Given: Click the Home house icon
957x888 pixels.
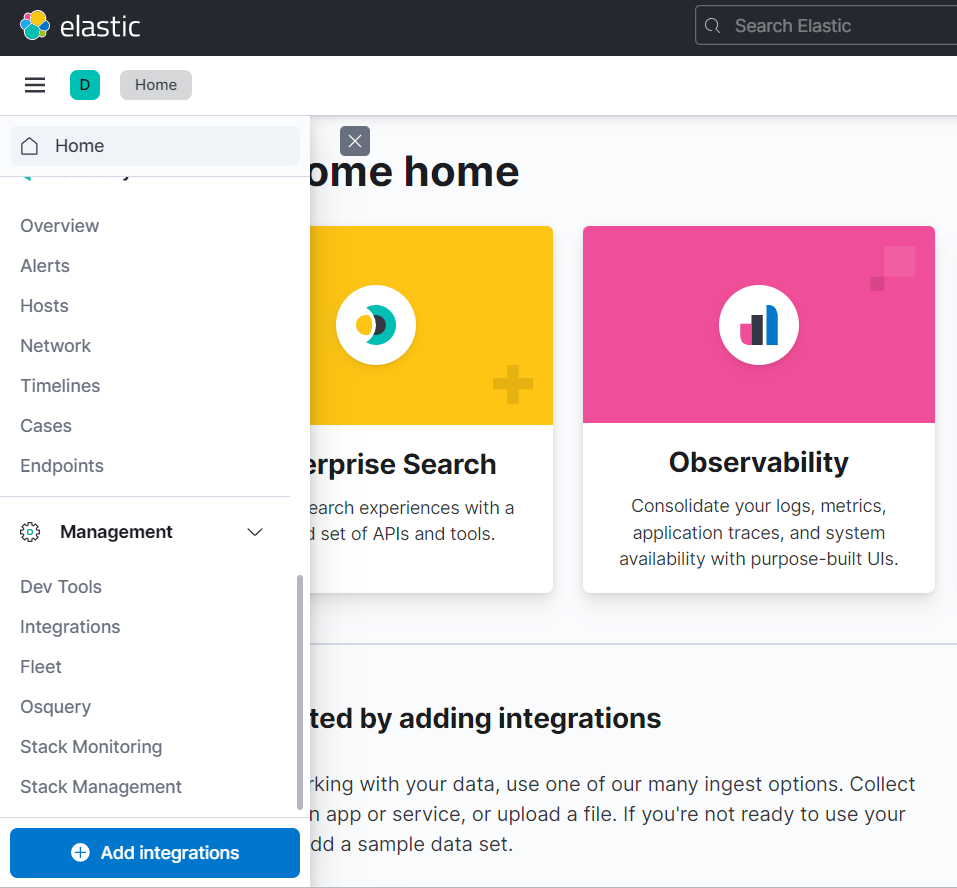Looking at the screenshot, I should point(29,146).
